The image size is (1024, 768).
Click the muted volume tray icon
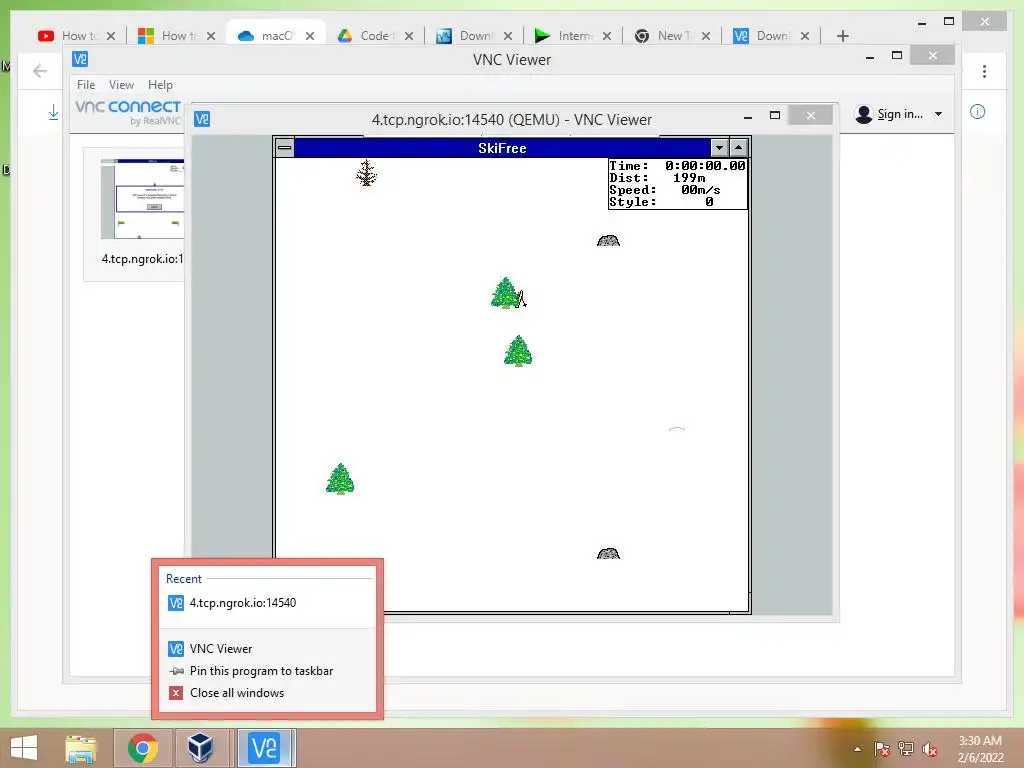click(930, 749)
